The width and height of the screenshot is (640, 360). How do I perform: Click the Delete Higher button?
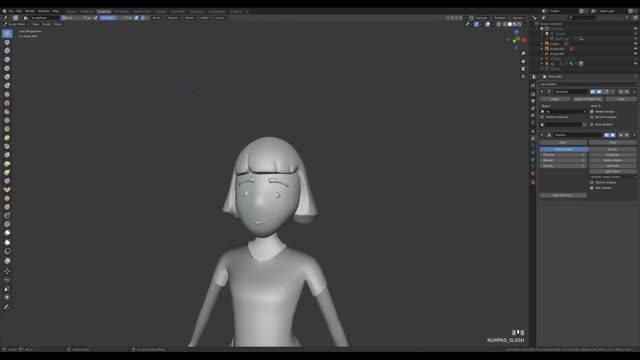pyautogui.click(x=613, y=160)
